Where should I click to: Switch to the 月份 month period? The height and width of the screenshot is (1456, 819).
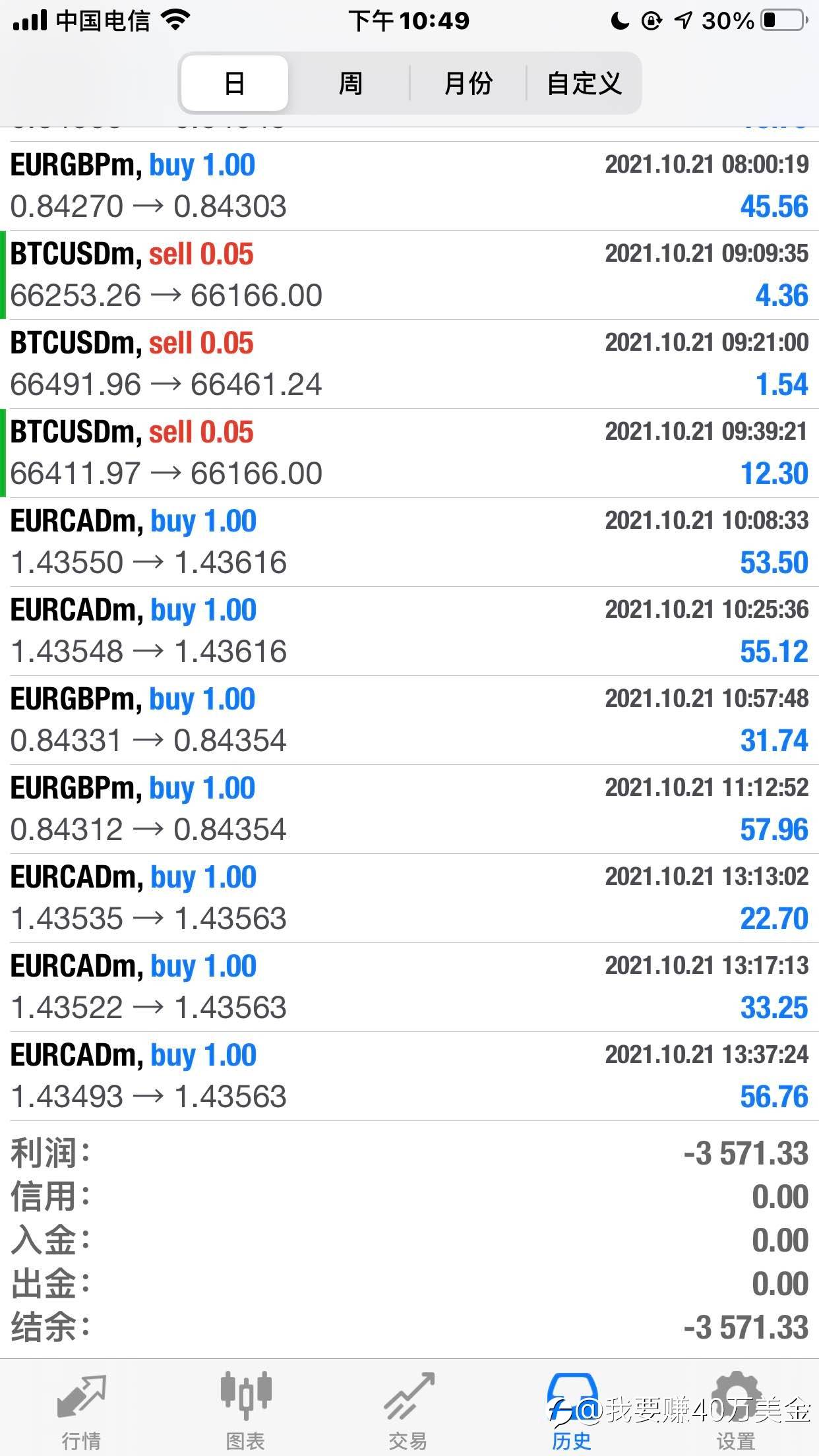[468, 83]
